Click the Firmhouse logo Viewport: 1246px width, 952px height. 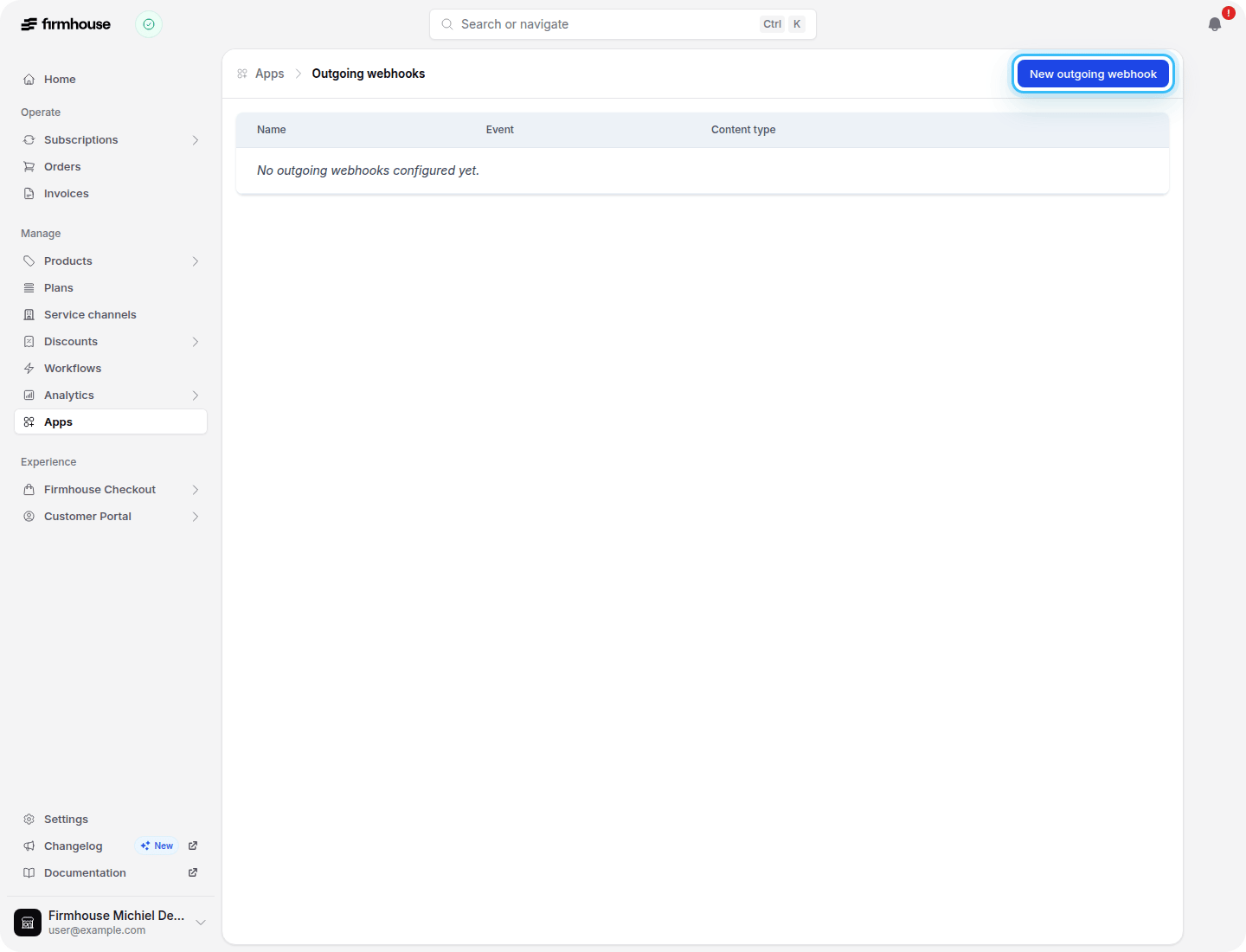[x=66, y=24]
